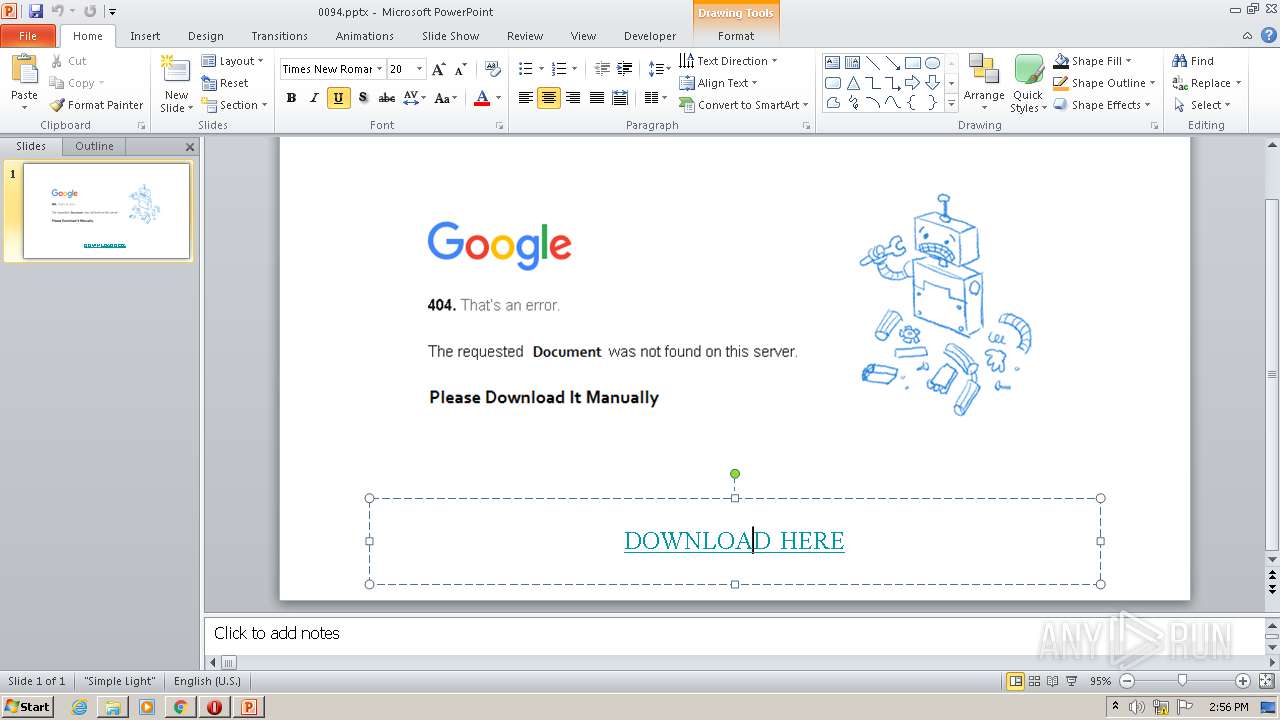
Task: Insert a New Slide icon
Action: pos(176,70)
